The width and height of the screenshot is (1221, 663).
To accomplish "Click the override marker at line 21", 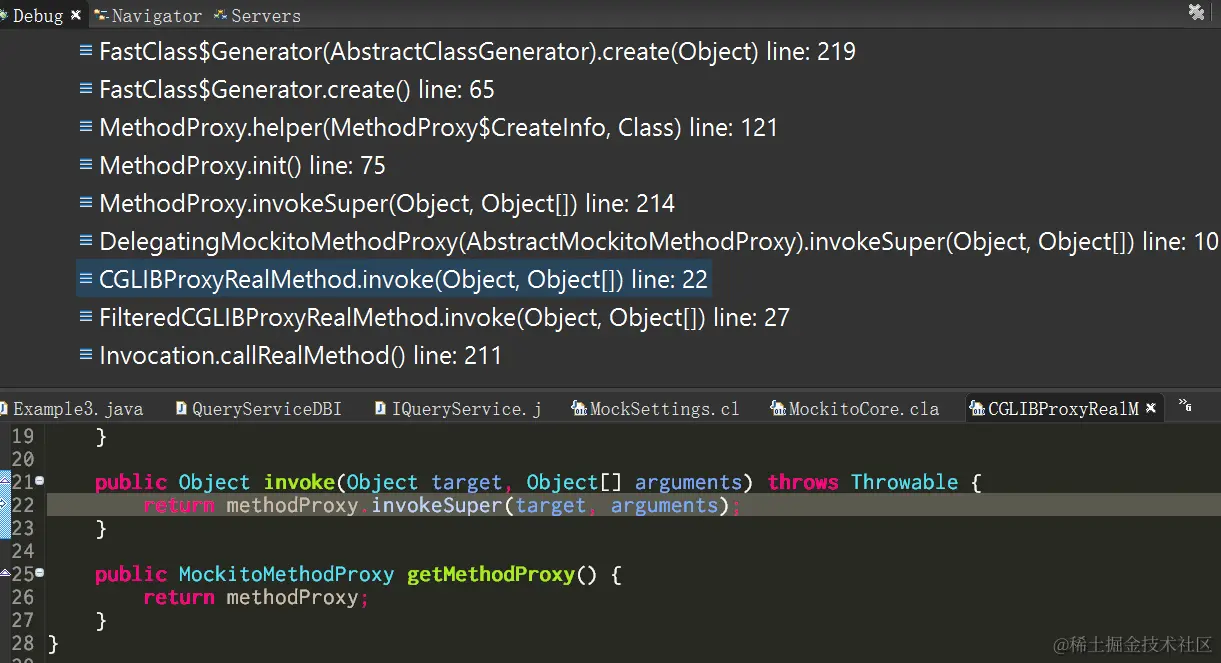I will [x=5, y=481].
